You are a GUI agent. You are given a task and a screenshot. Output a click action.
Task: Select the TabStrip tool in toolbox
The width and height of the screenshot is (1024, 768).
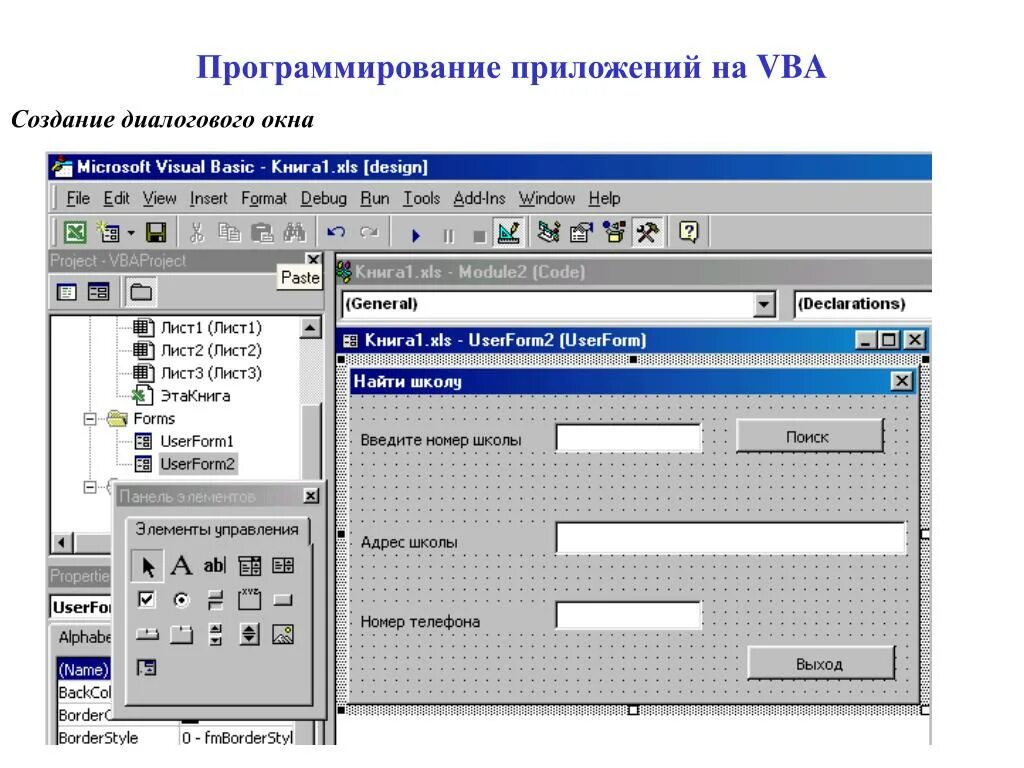pyautogui.click(x=147, y=633)
